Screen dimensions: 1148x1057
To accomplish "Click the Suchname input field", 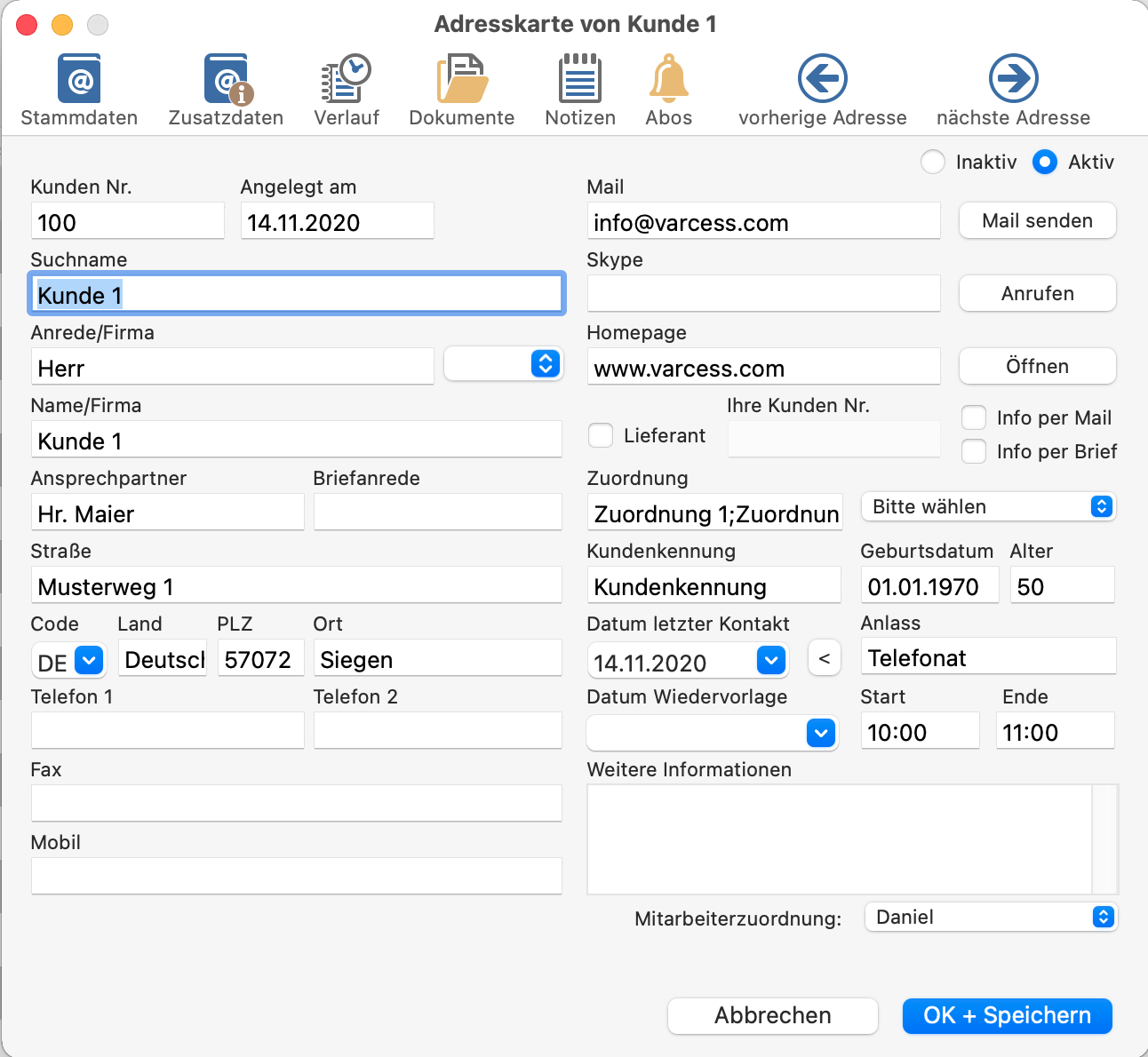I will (x=297, y=293).
